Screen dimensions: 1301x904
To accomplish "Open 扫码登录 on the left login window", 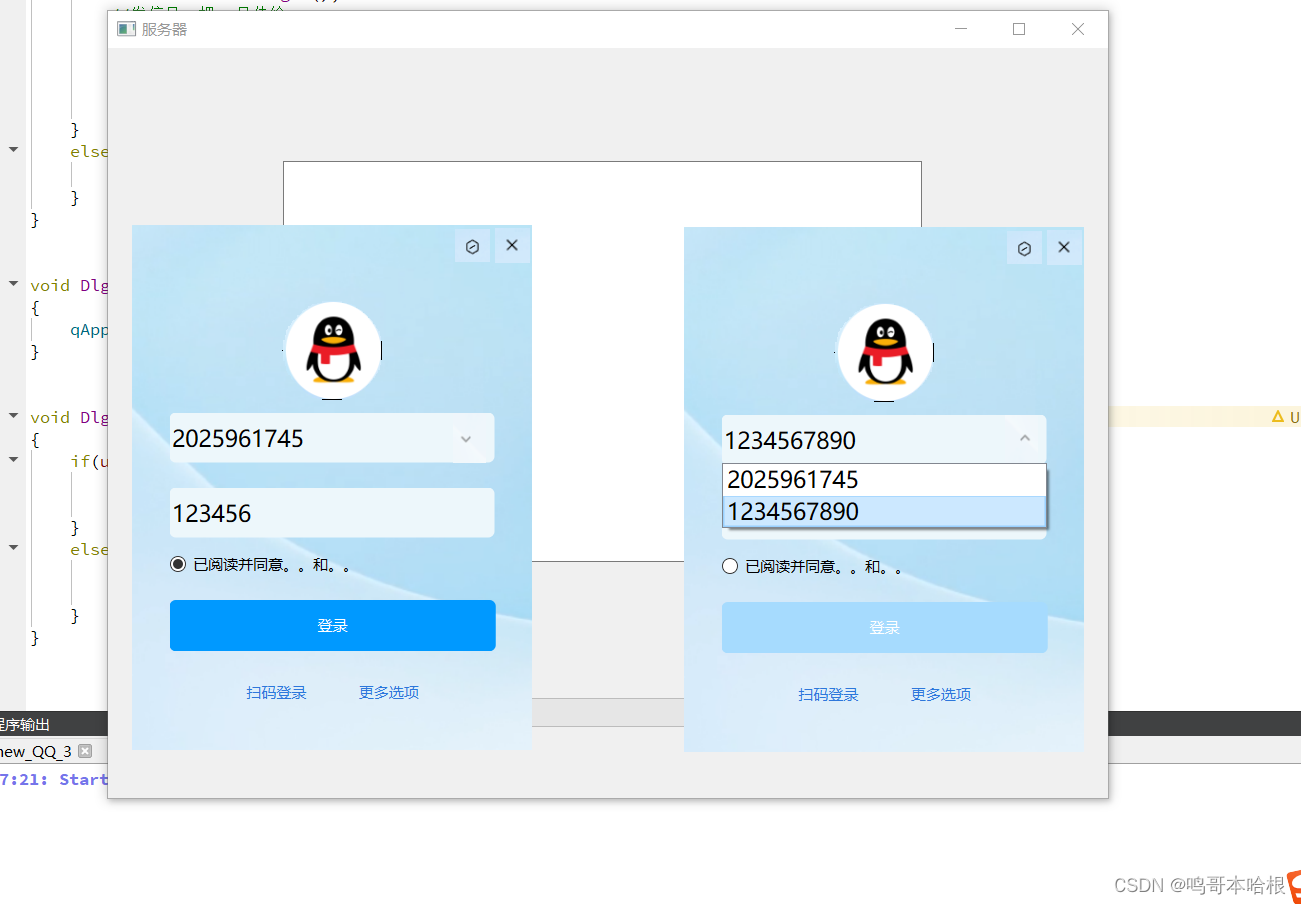I will click(x=276, y=692).
